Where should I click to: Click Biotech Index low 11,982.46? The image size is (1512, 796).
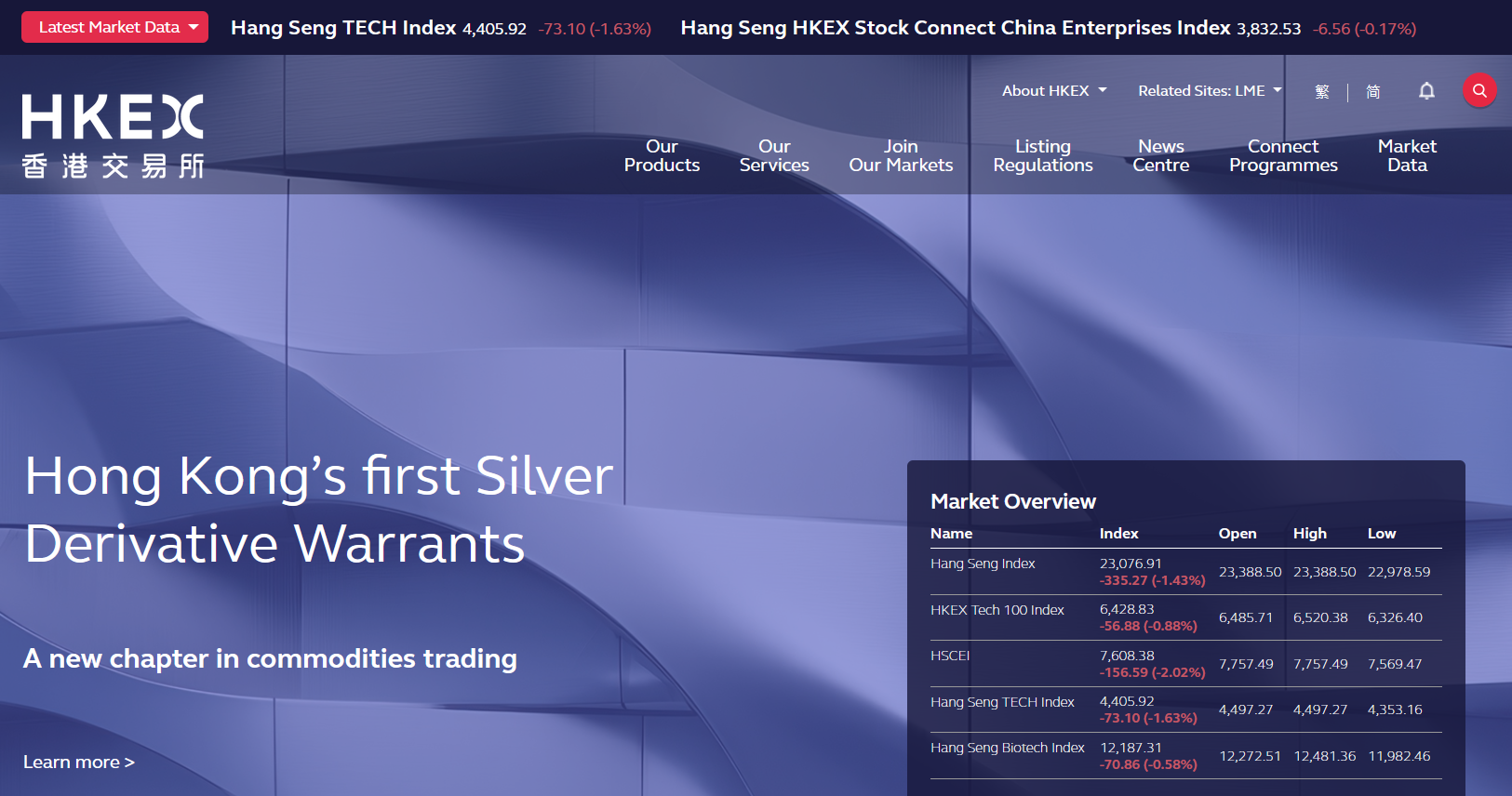pos(1398,756)
